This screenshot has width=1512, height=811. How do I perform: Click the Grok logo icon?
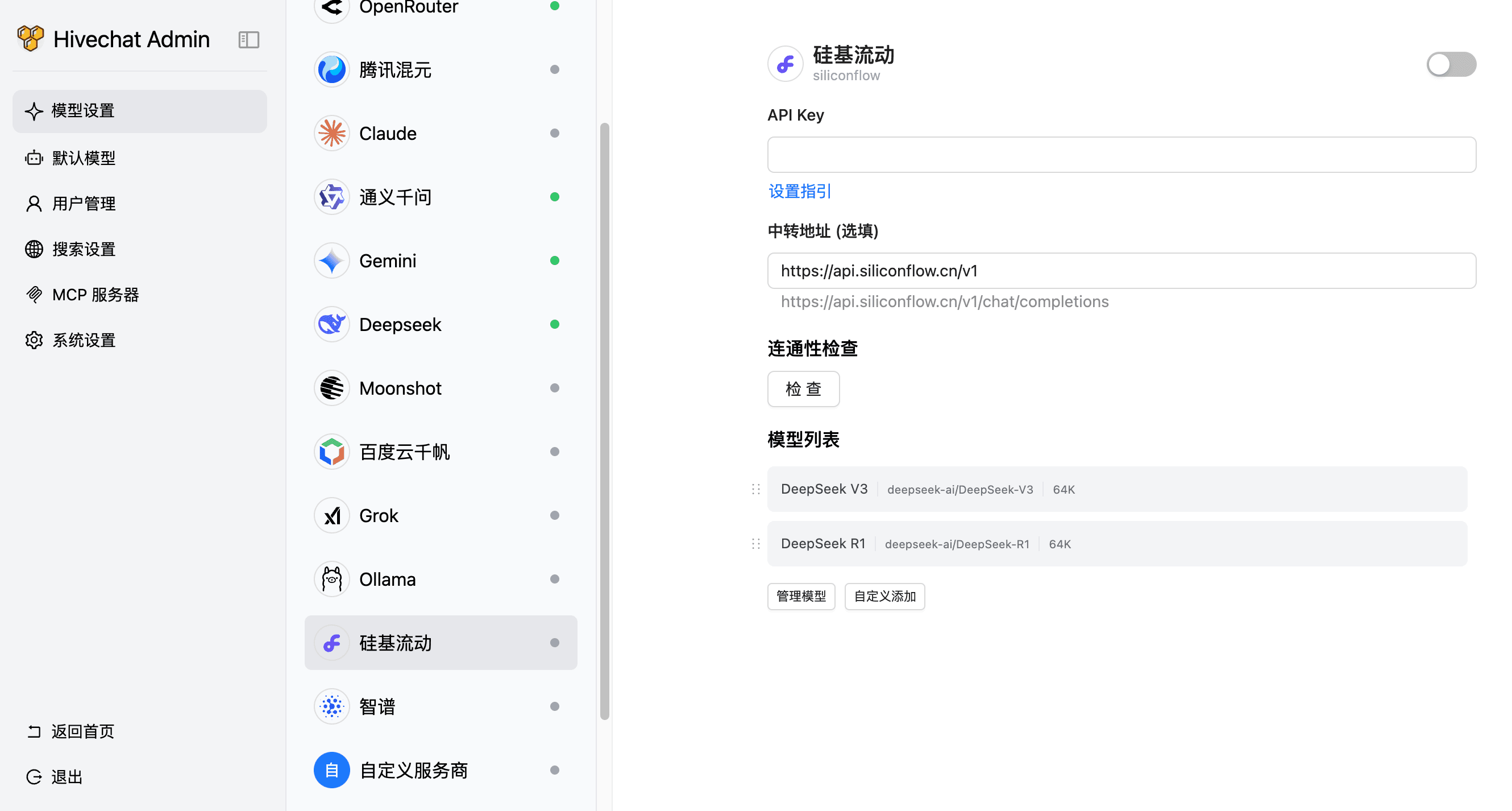click(332, 516)
